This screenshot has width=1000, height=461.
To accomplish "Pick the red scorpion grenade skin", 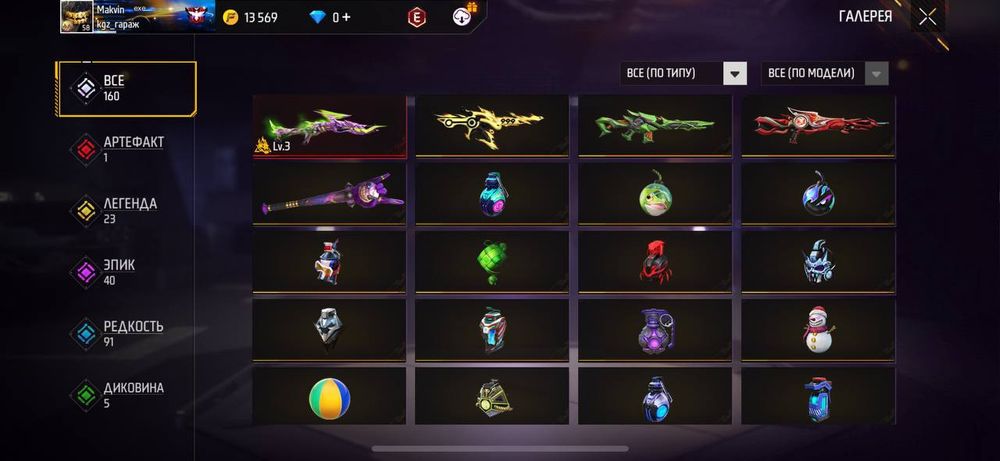I will pyautogui.click(x=655, y=263).
